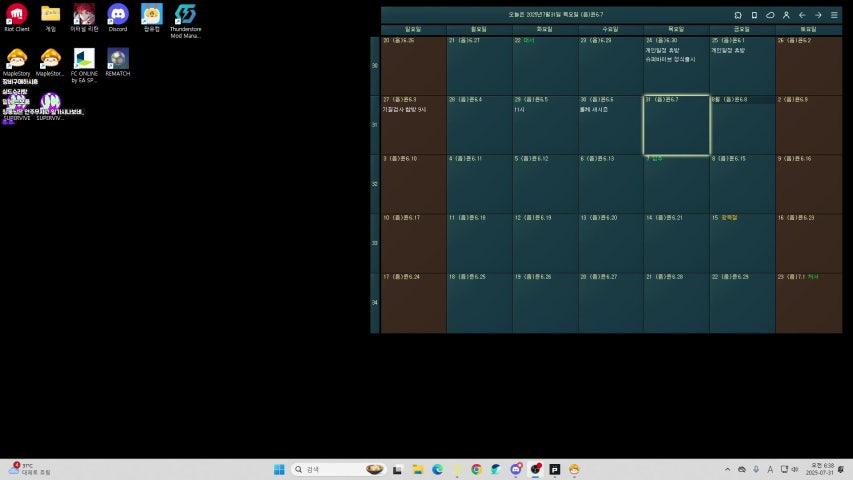Open Discord desktop shortcut

[118, 18]
